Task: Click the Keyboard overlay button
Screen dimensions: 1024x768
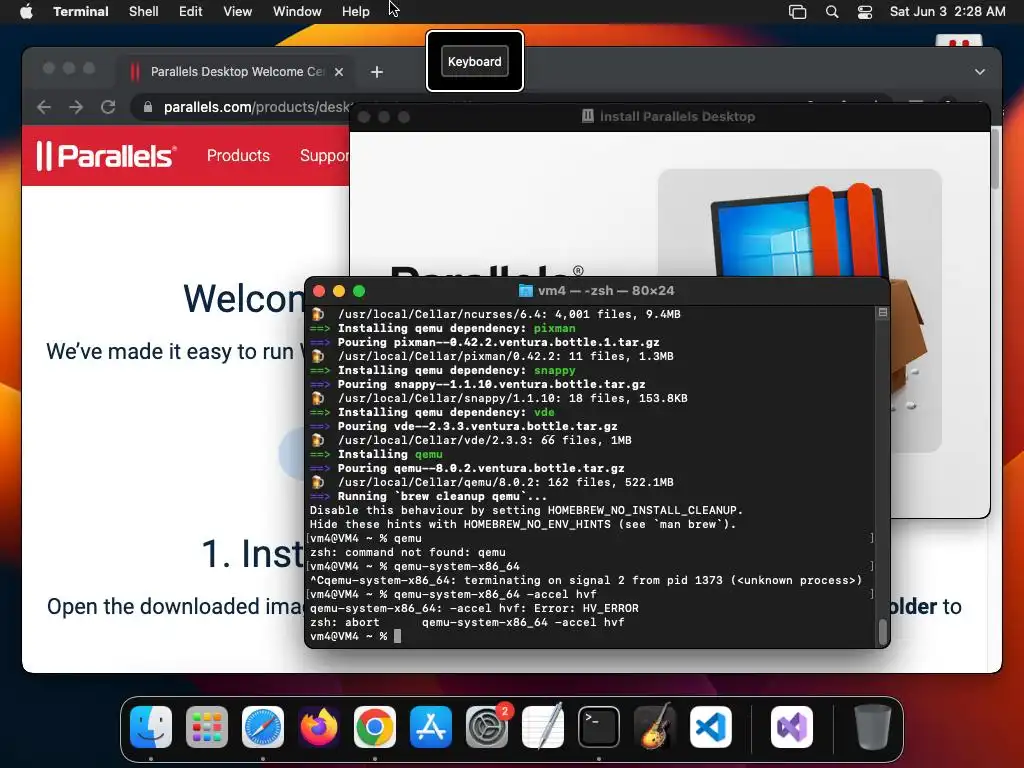Action: (475, 61)
